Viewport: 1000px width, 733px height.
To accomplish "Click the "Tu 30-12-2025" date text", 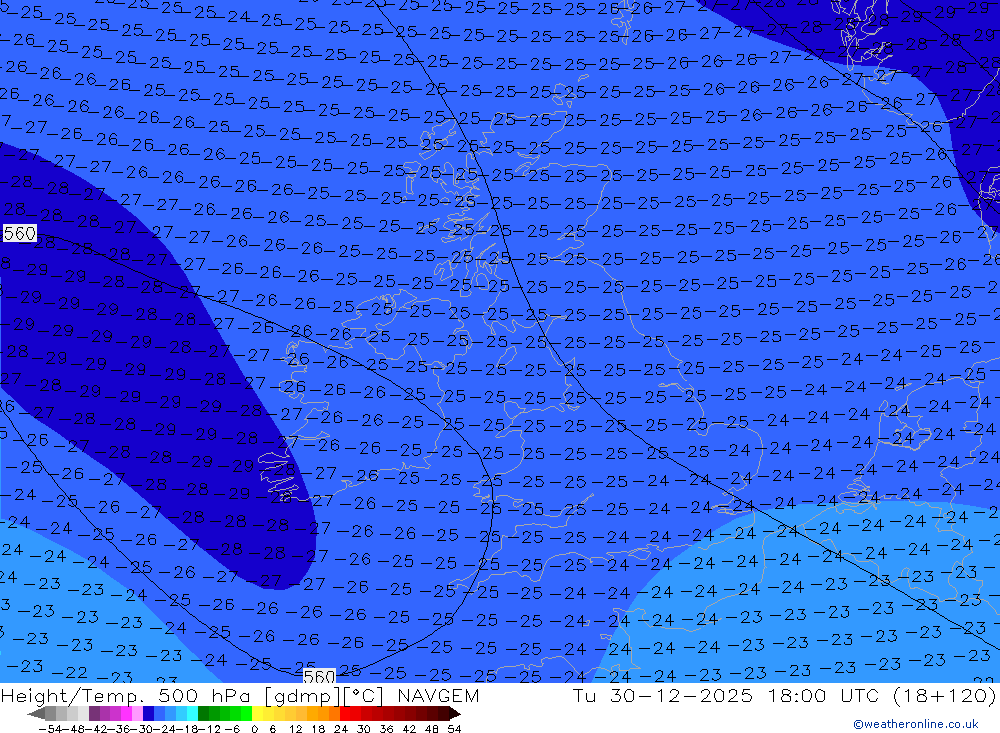I will pos(649,696).
